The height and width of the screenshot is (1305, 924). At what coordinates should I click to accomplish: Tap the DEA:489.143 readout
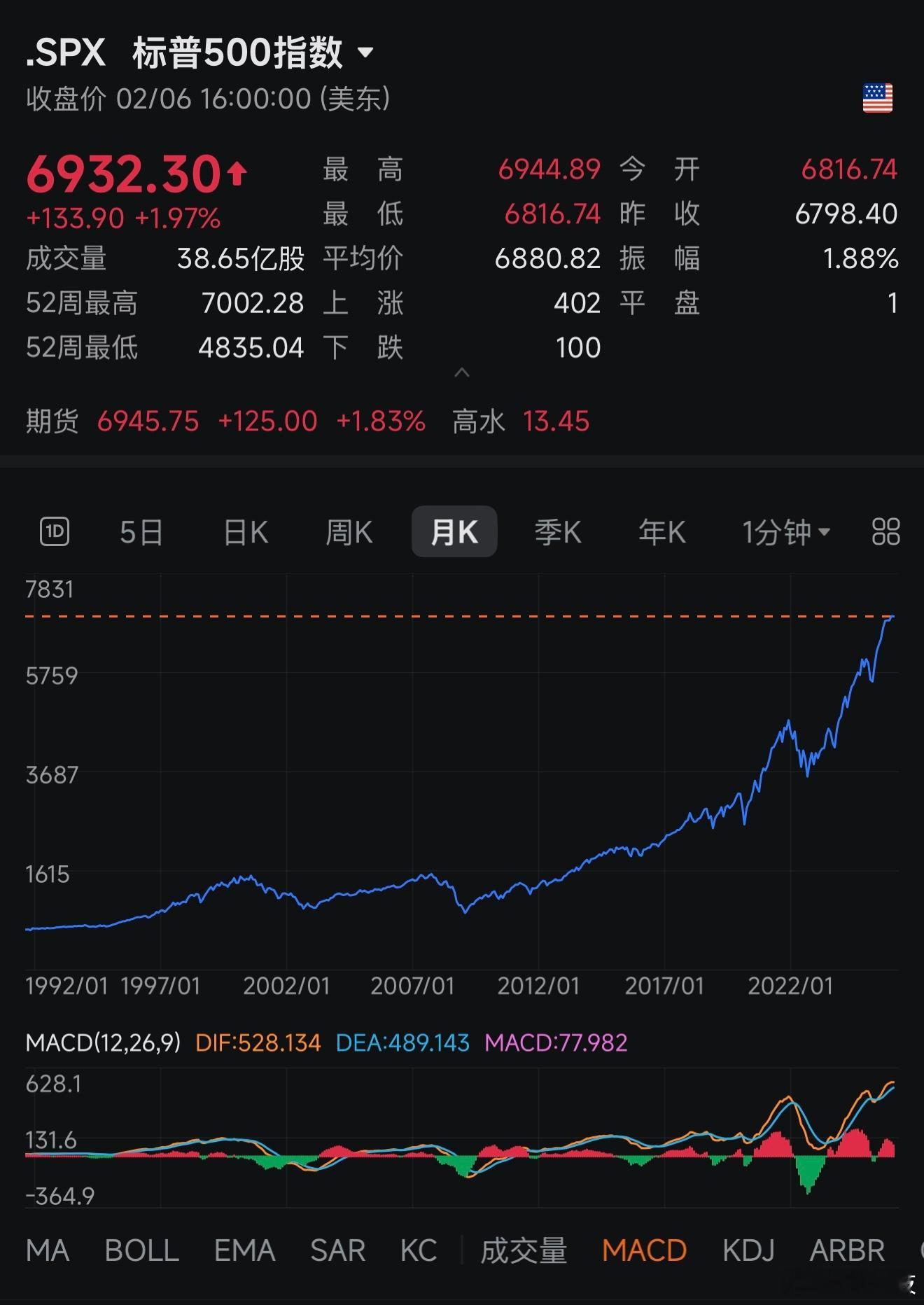pos(402,1043)
